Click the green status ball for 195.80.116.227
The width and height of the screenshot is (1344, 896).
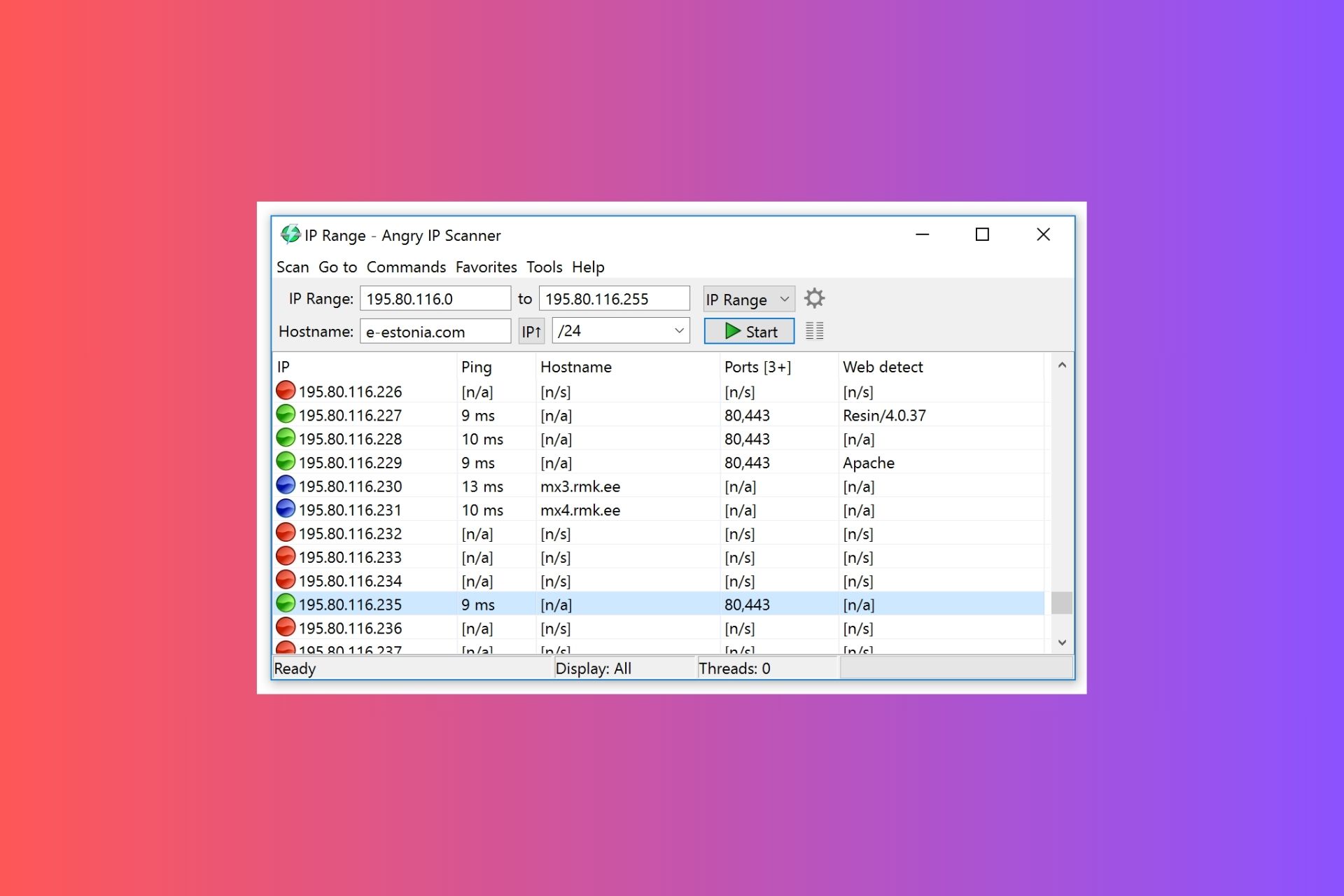(286, 414)
